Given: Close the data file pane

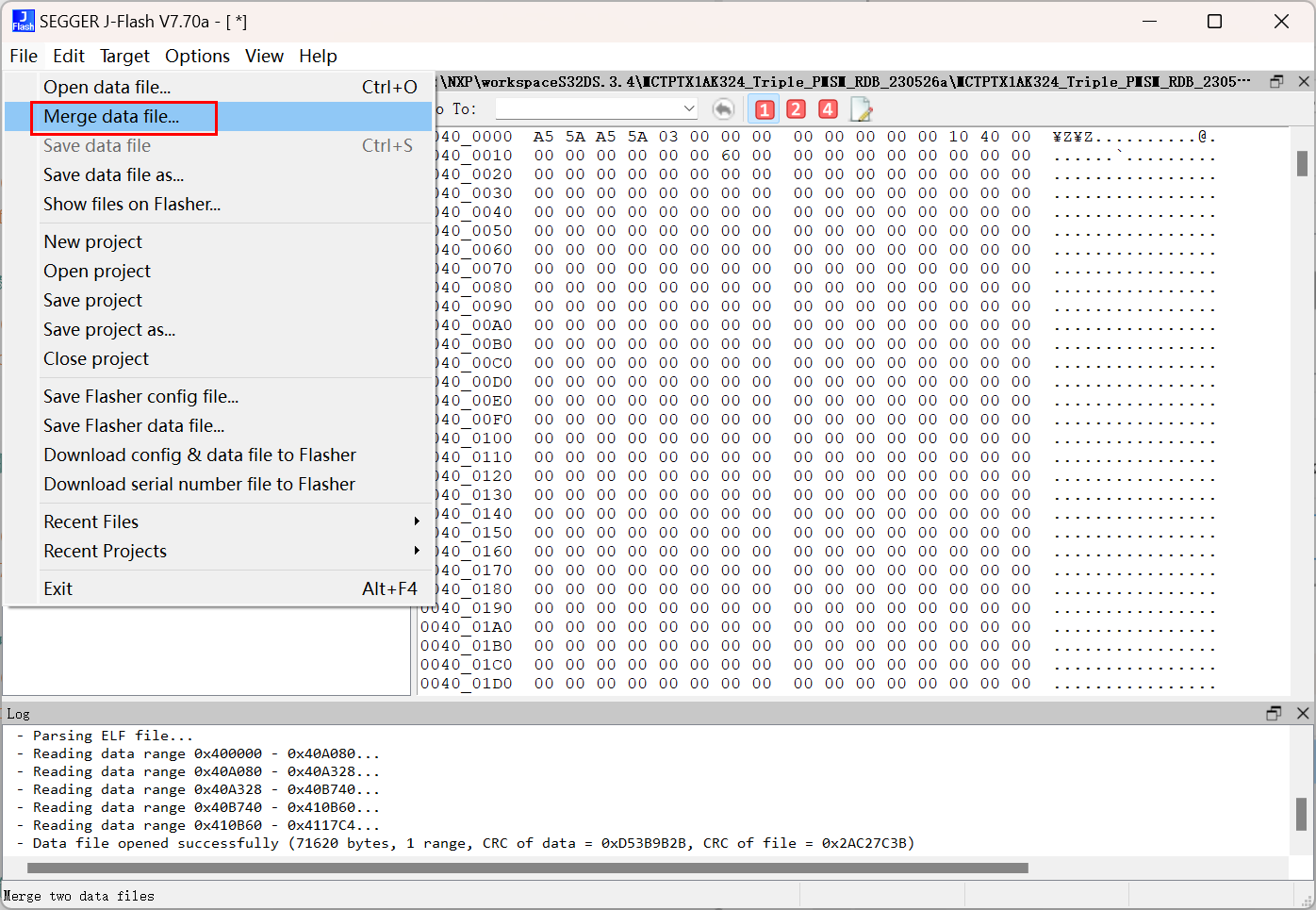Looking at the screenshot, I should pyautogui.click(x=1304, y=82).
